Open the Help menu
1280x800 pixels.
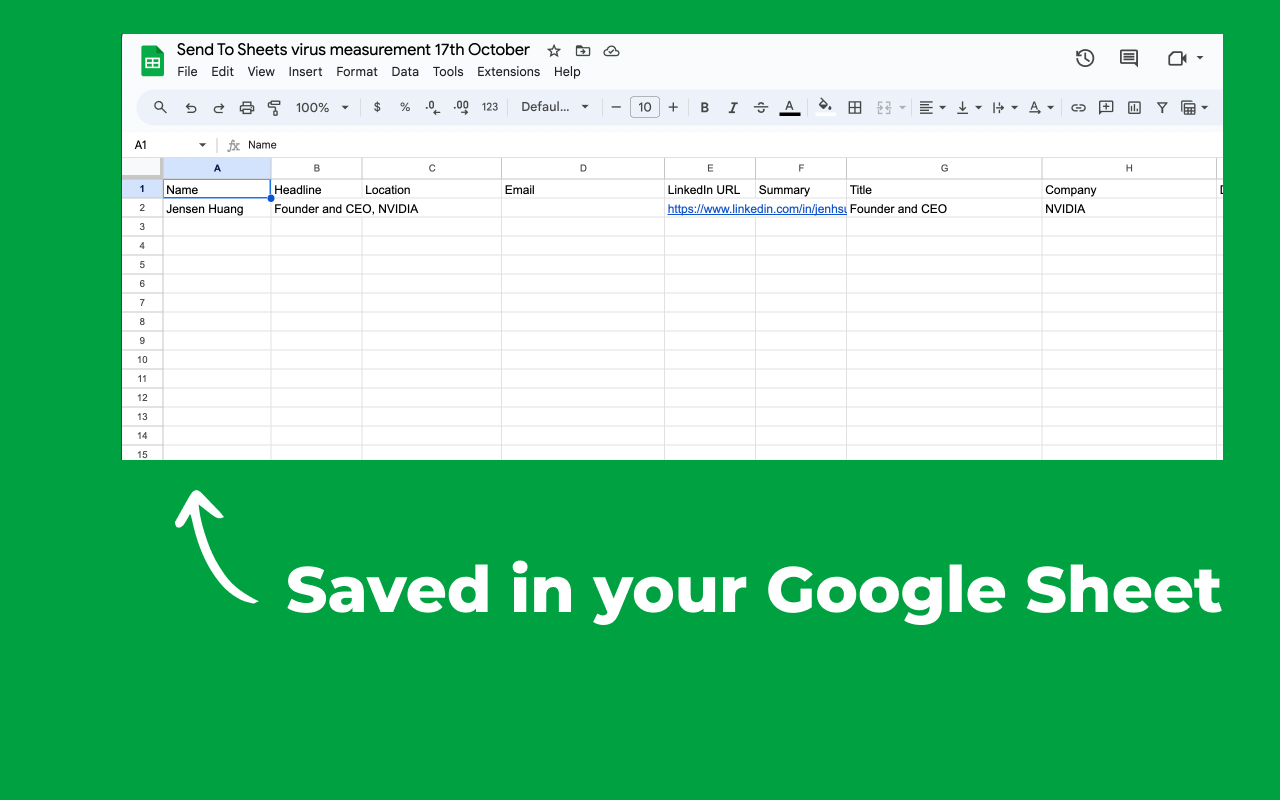(x=567, y=72)
